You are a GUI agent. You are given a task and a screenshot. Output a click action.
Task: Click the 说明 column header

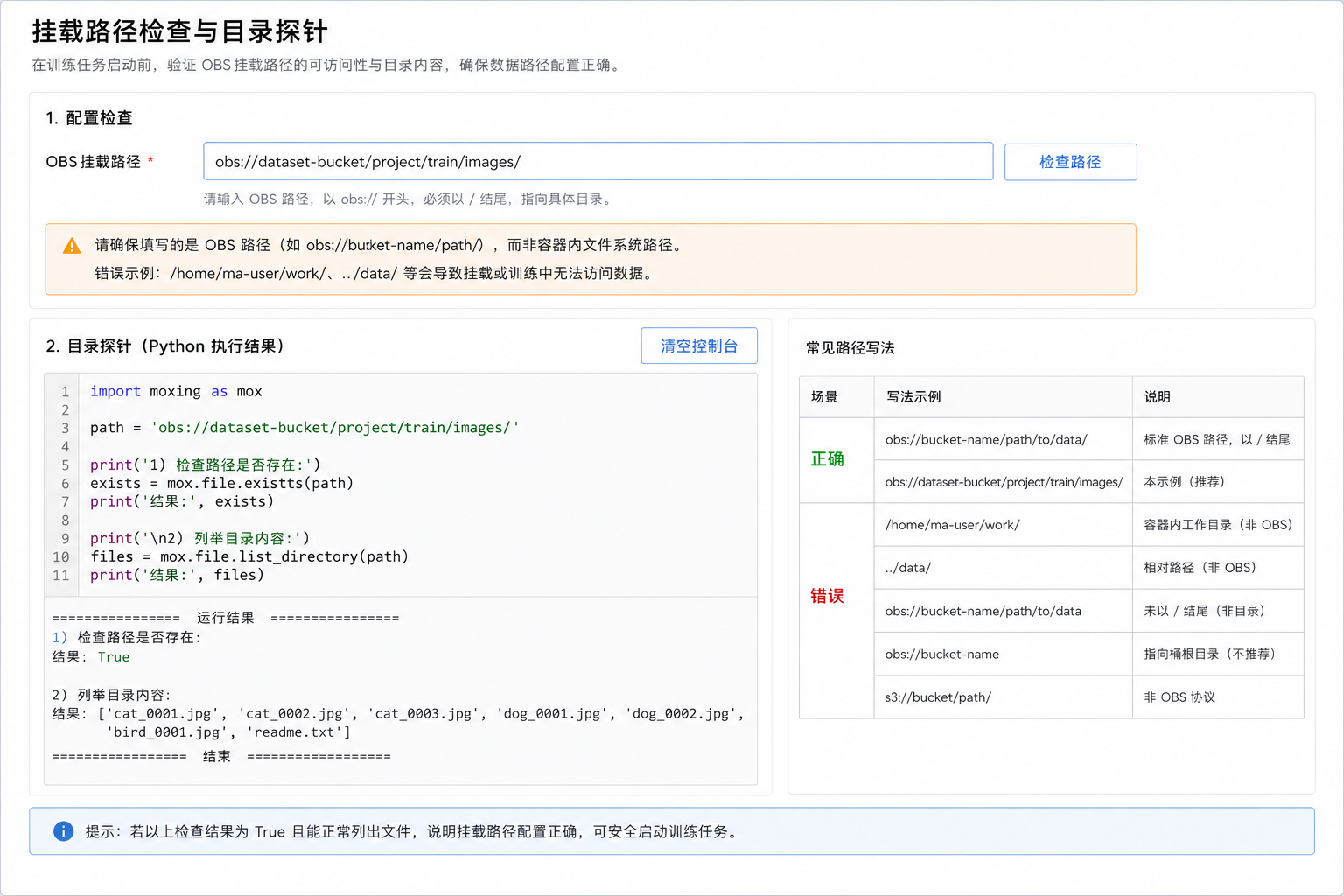point(1218,397)
